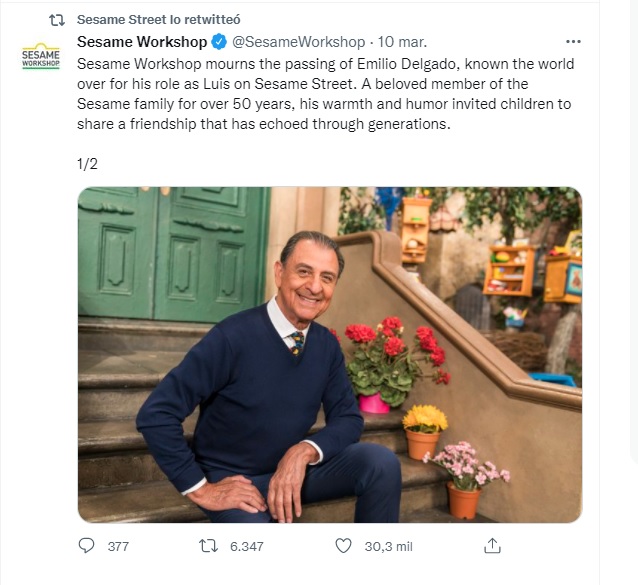Open the three-dot more options menu

tap(573, 42)
